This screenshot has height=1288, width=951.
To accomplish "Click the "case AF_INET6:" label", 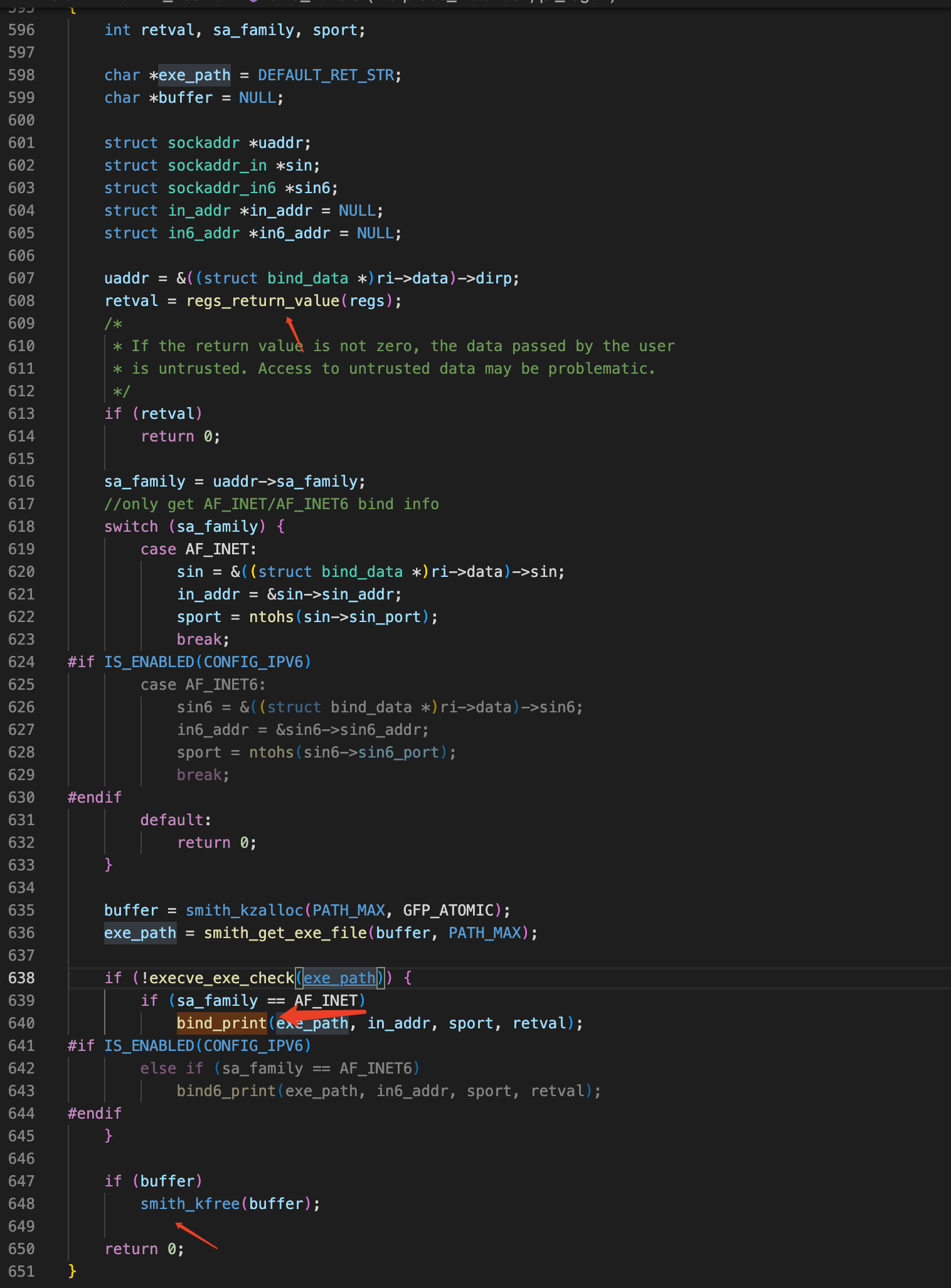I will click(203, 685).
